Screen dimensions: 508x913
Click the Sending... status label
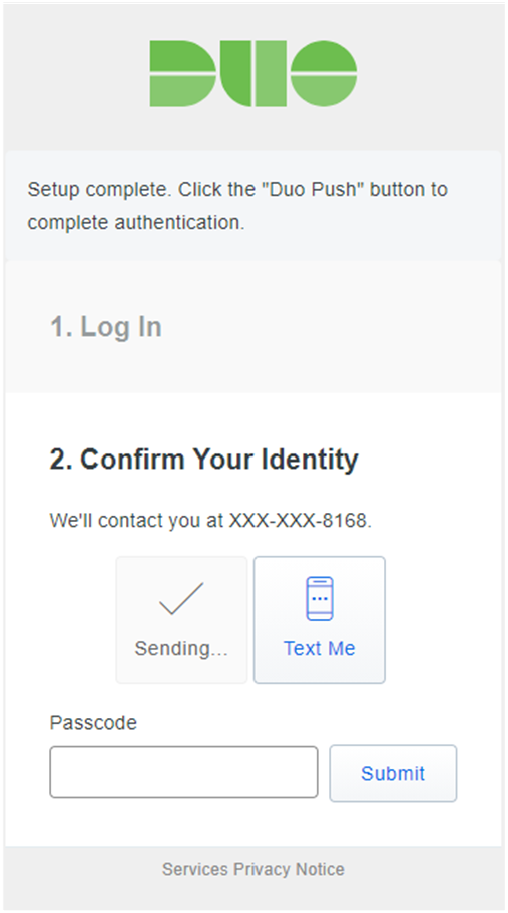coord(181,649)
